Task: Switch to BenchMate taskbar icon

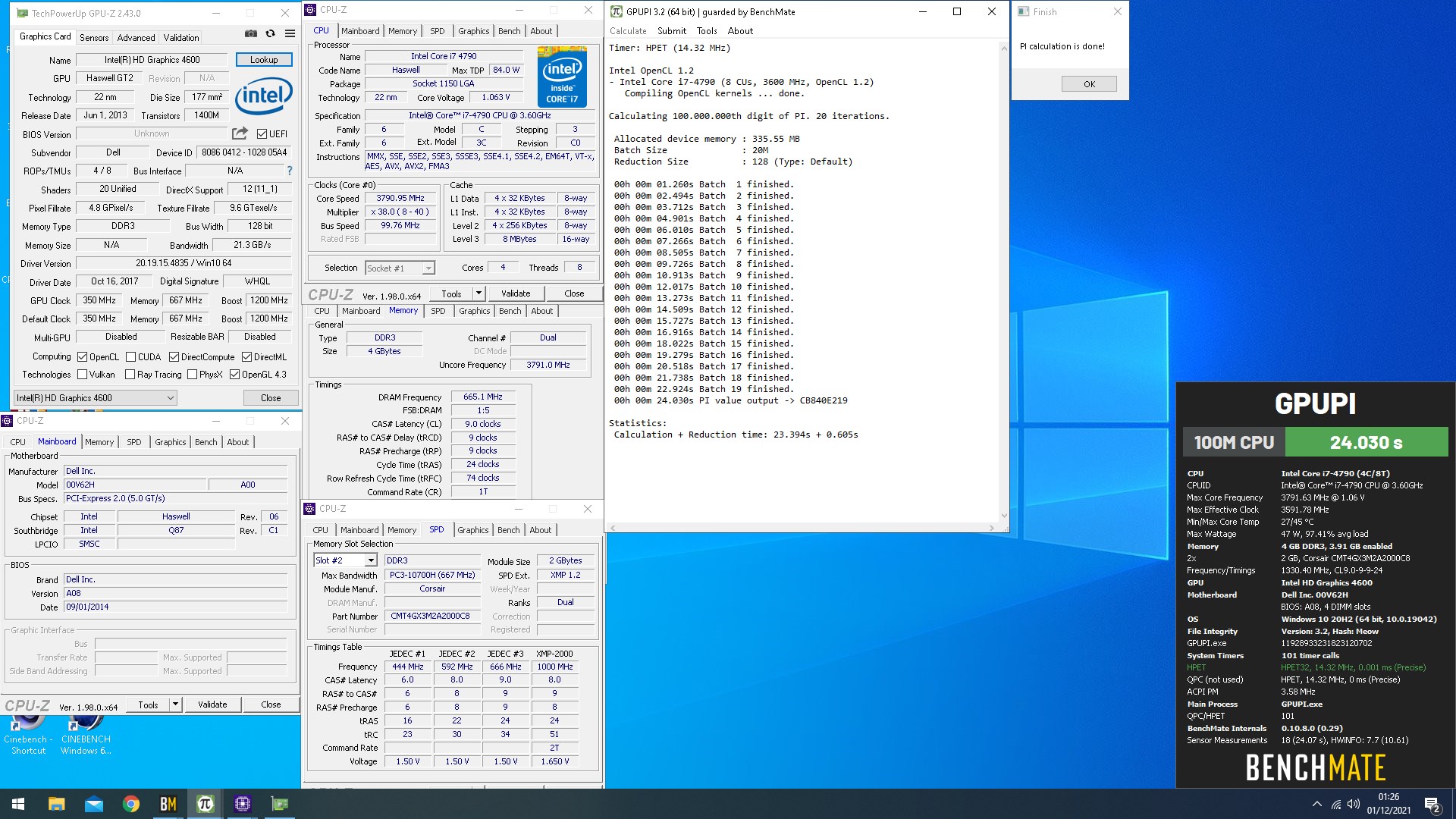Action: (168, 804)
